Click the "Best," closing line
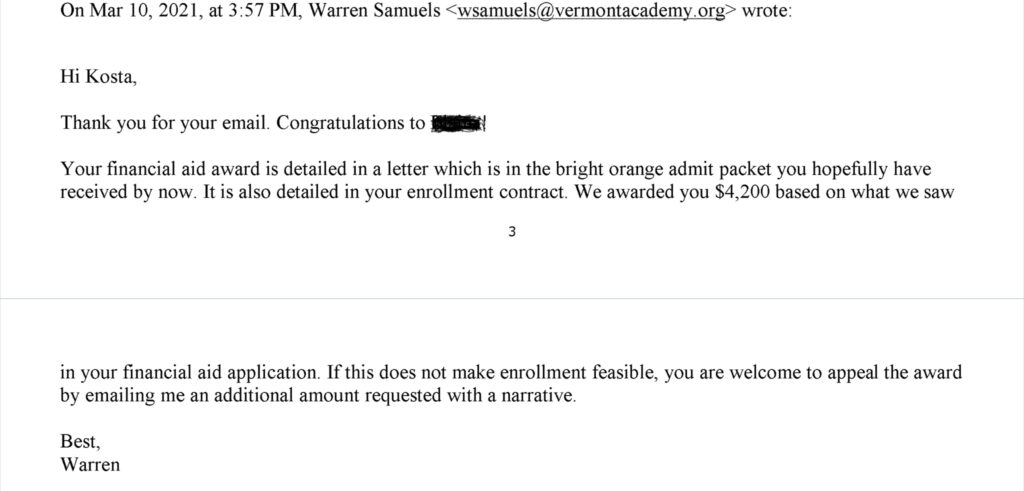Screen dimensions: 1024x491 coord(80,441)
